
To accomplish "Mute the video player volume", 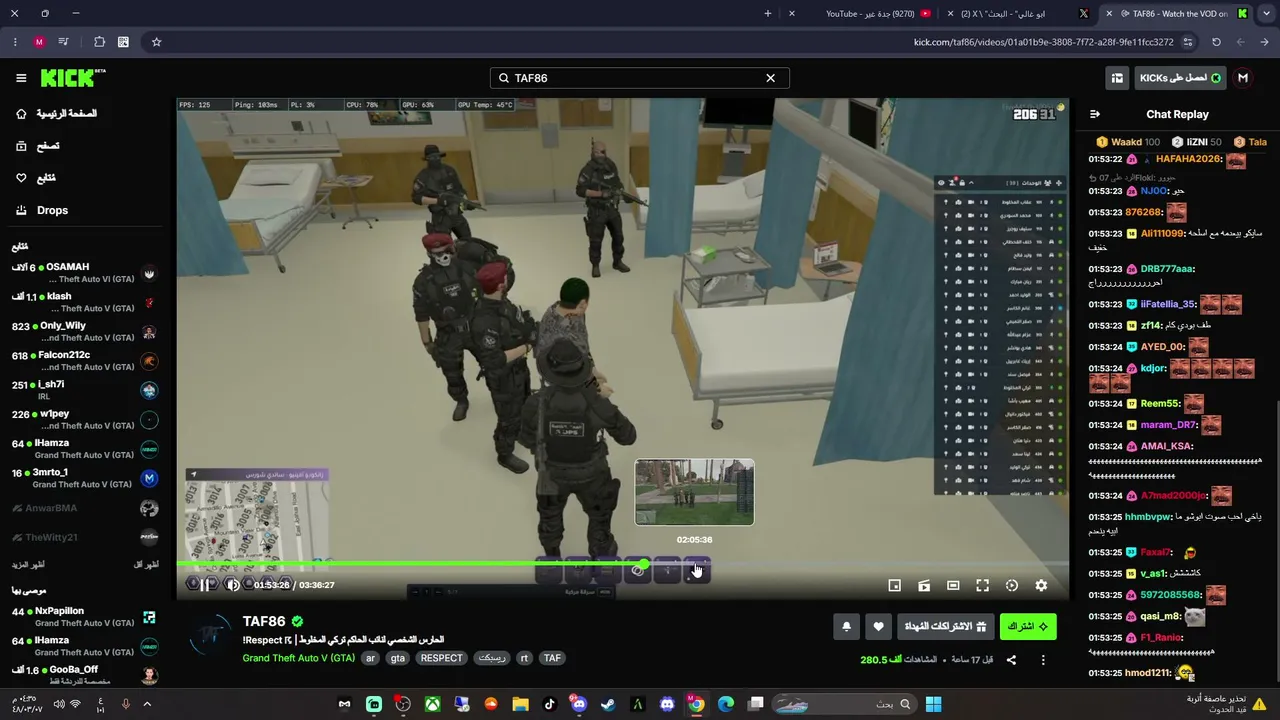I will tap(232, 585).
